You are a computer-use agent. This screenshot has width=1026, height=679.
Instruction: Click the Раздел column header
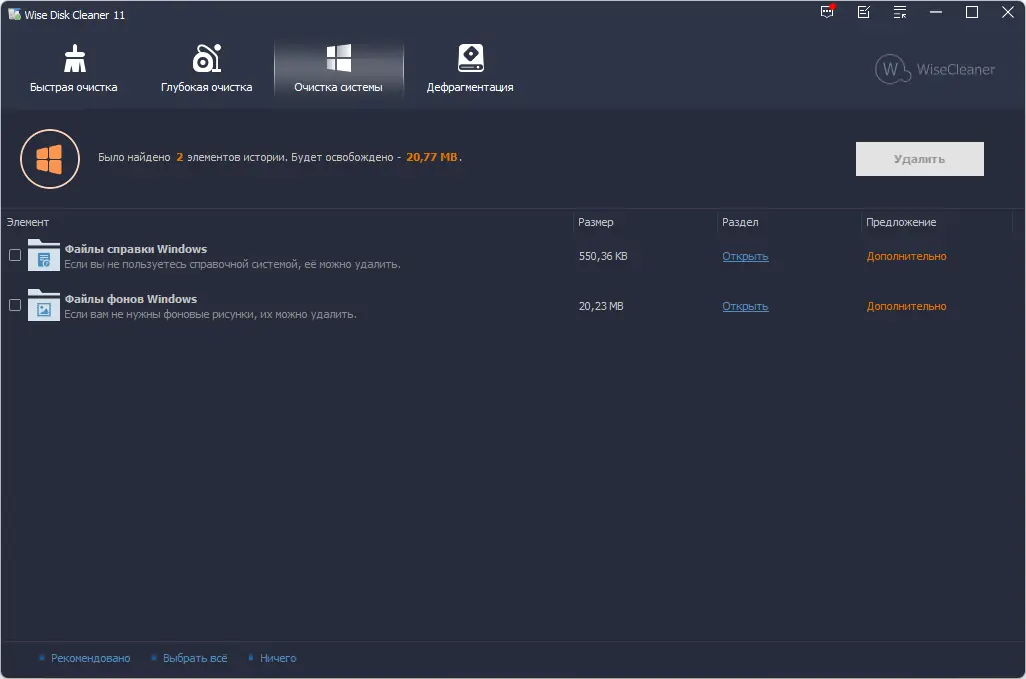(x=740, y=222)
